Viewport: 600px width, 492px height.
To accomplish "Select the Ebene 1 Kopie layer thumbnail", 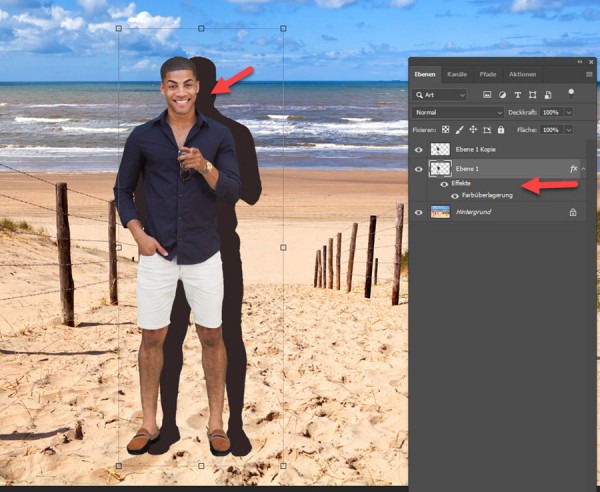I will [x=440, y=149].
